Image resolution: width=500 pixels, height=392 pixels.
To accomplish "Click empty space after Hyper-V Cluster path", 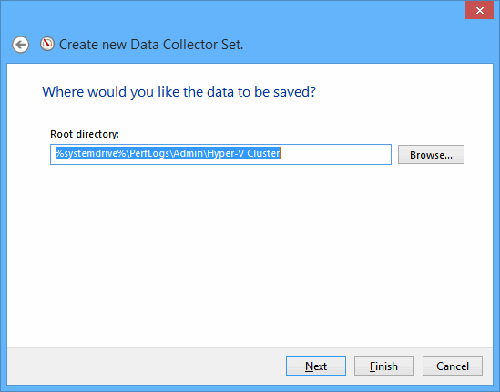I will coord(335,154).
